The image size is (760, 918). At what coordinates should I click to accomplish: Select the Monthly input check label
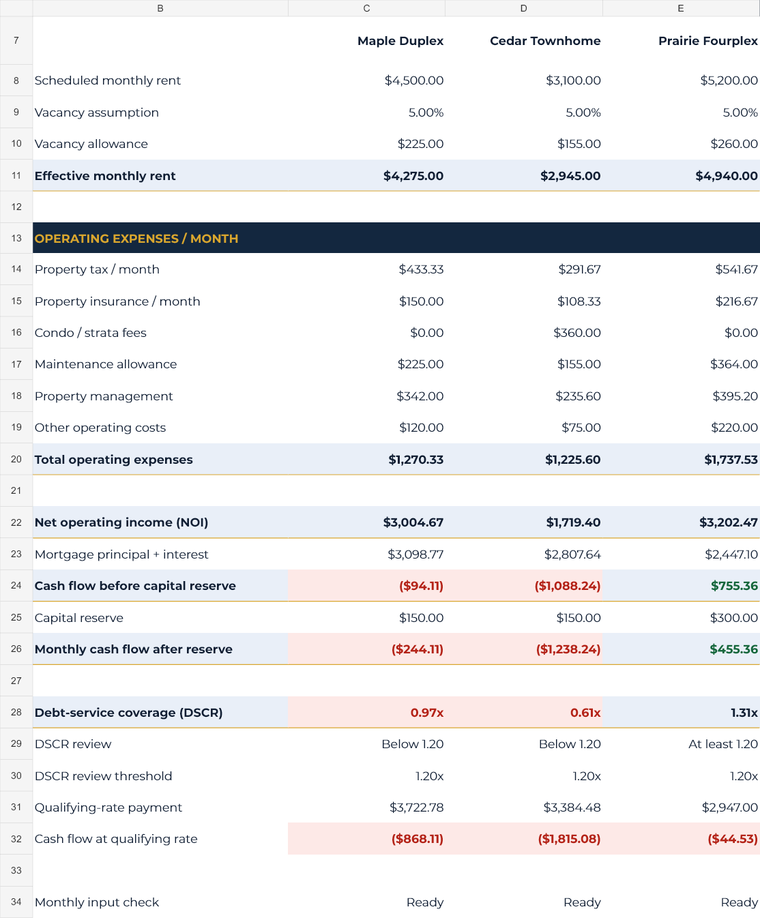pos(97,902)
